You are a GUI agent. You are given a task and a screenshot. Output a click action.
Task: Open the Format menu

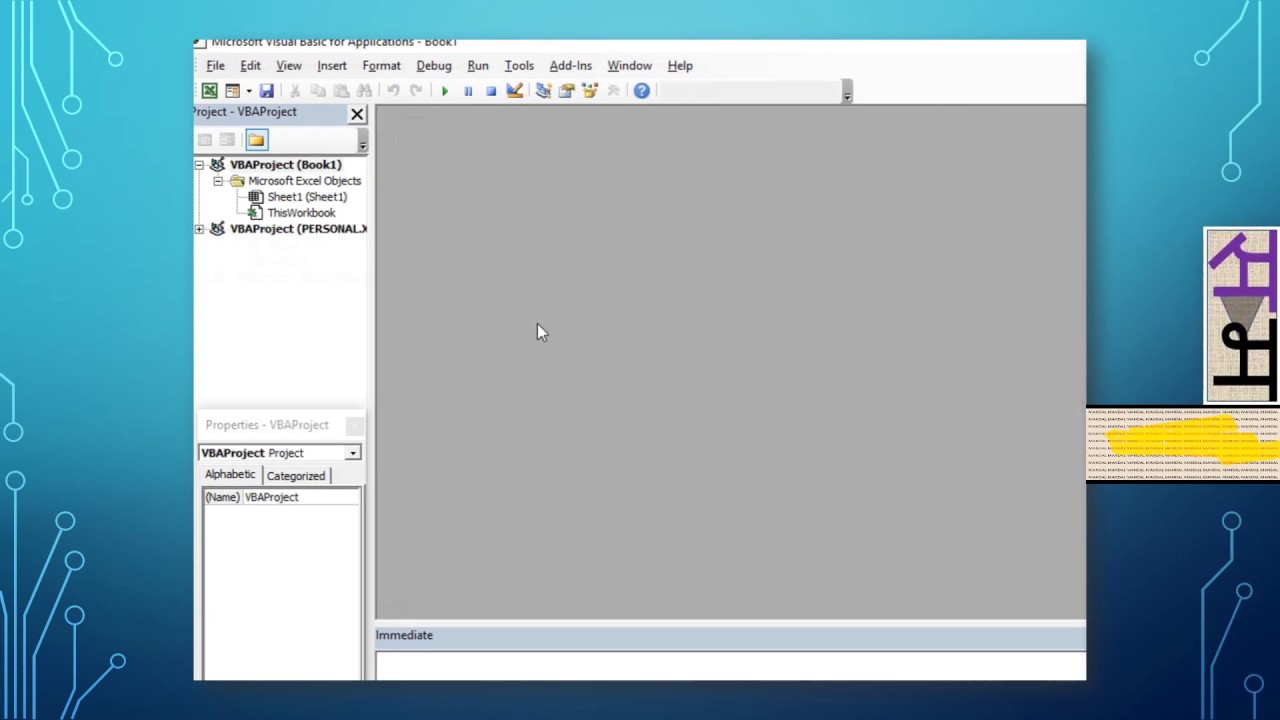pyautogui.click(x=381, y=66)
